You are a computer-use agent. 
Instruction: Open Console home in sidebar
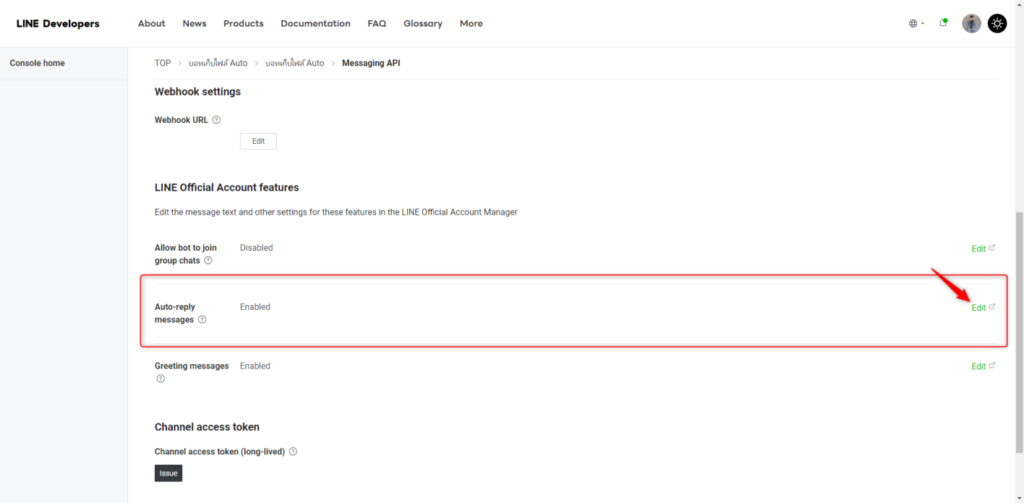click(37, 63)
